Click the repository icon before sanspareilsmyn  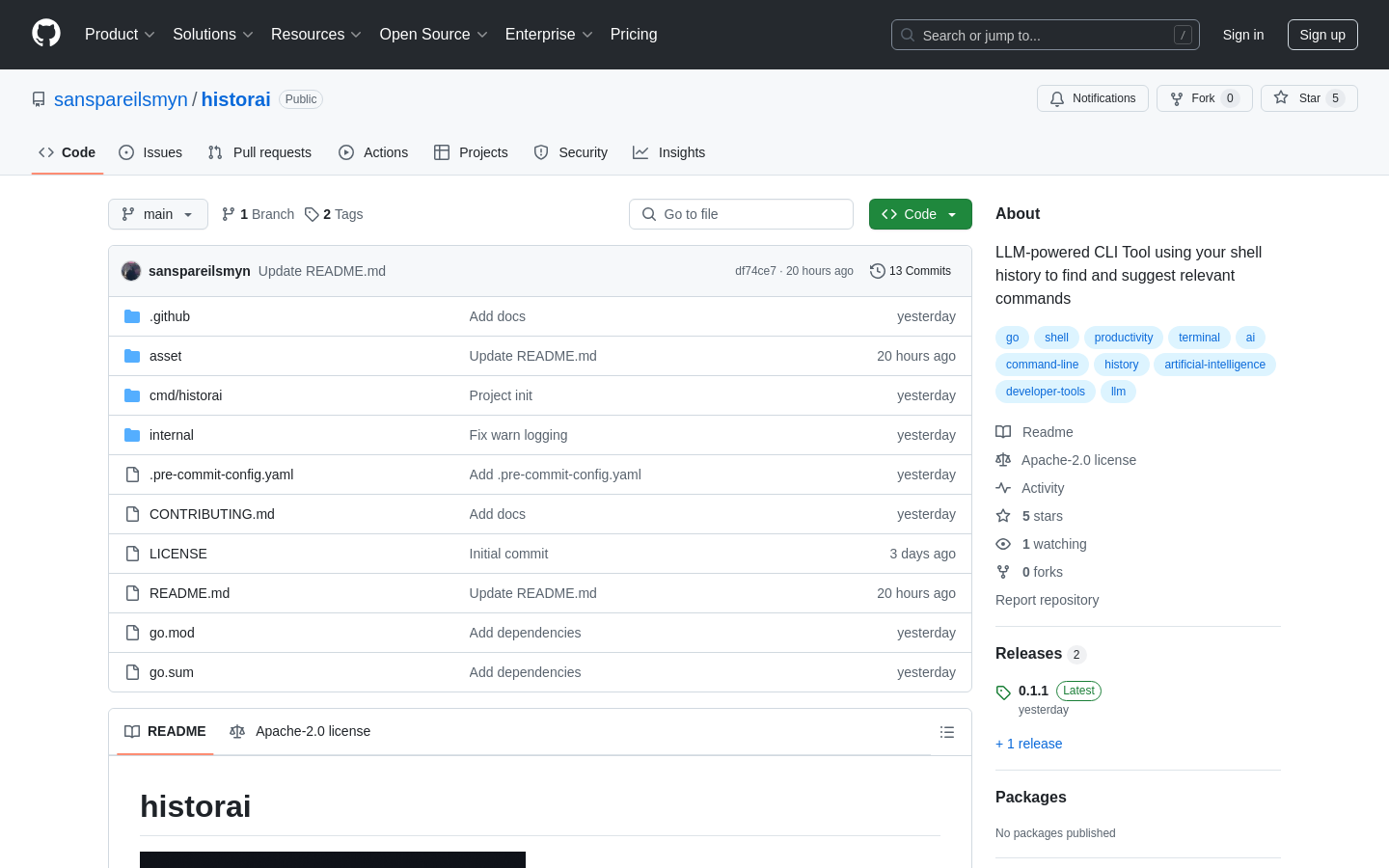39,99
